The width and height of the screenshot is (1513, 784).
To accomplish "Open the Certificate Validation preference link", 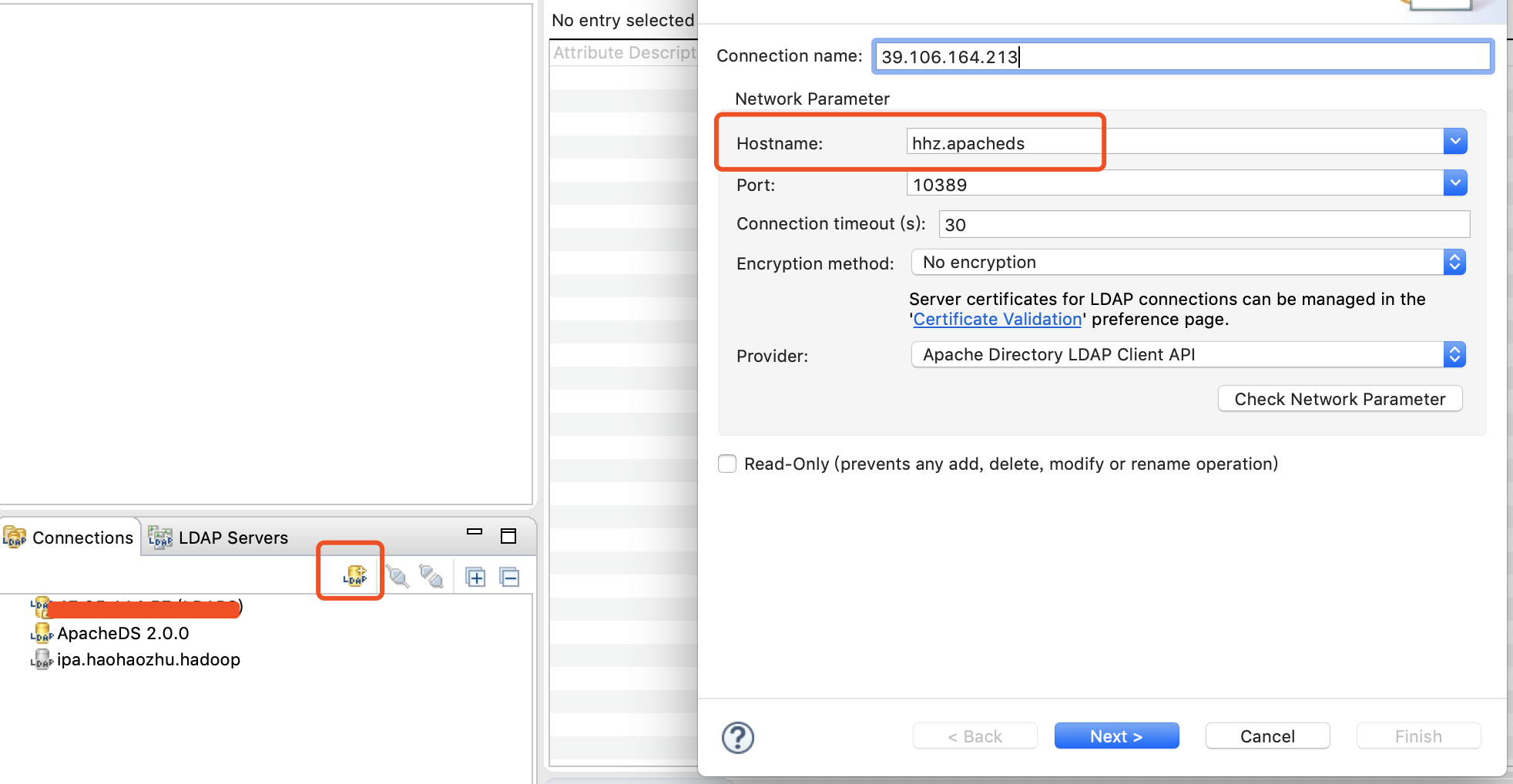I will point(997,319).
